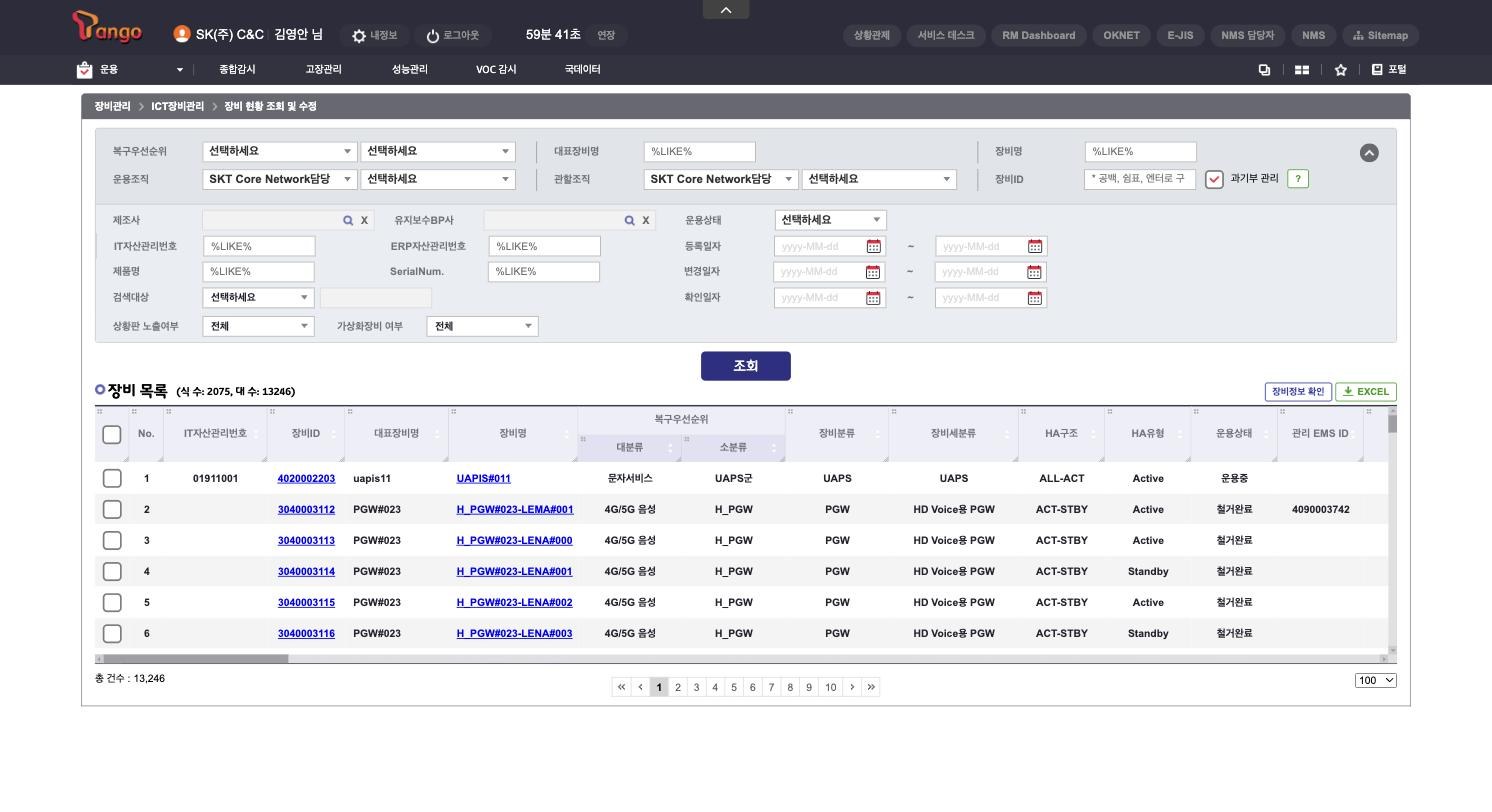The image size is (1492, 812).
Task: Change page size 100 dropdown
Action: coord(1376,680)
